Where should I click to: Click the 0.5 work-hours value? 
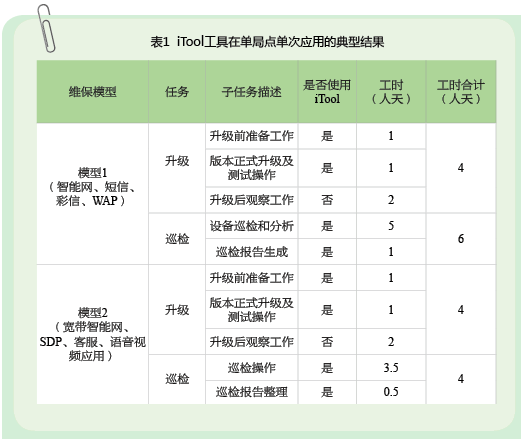tap(391, 392)
